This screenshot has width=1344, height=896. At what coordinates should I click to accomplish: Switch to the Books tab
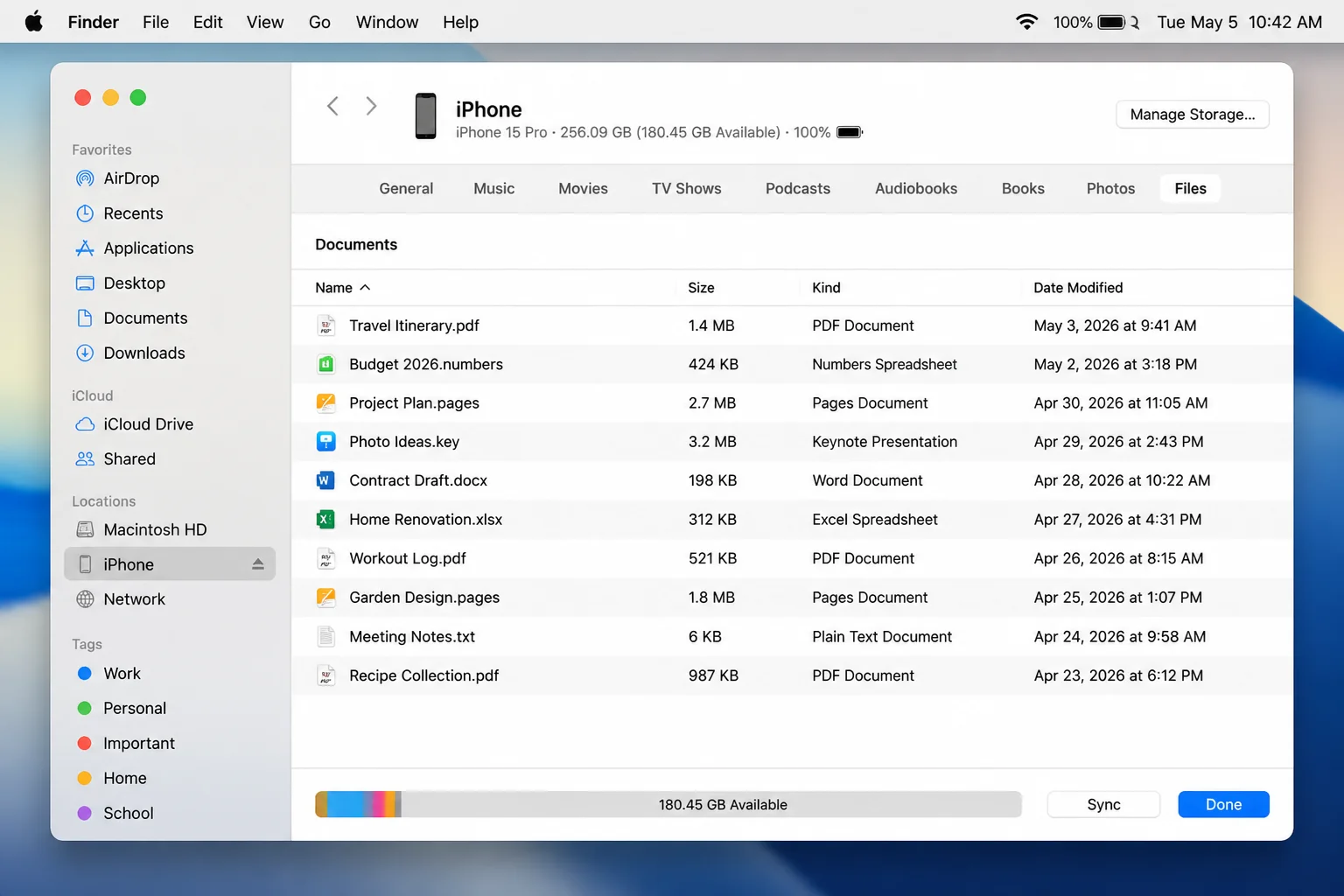pos(1023,189)
